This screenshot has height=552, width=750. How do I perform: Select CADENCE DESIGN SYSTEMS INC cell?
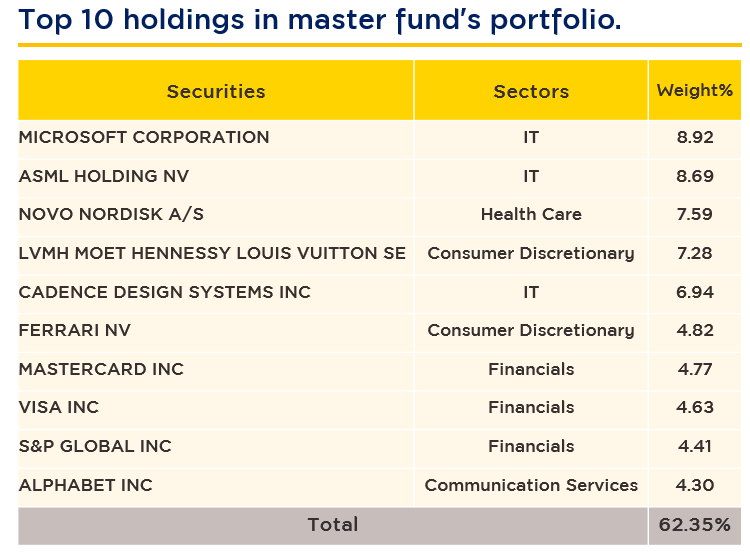pos(165,292)
